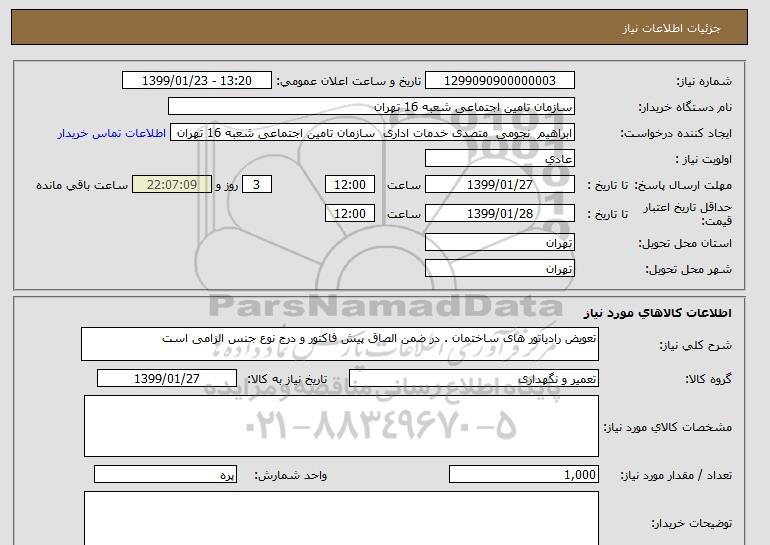Screen dimensions: 770x545
Task: Click the 'شماره نیاز' label
Action: click(x=704, y=81)
